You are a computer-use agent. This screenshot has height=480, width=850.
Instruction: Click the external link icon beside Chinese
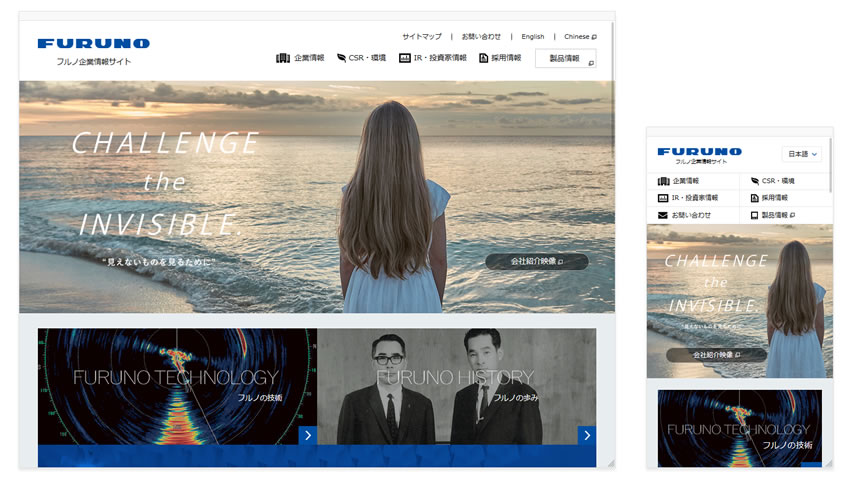pos(594,37)
